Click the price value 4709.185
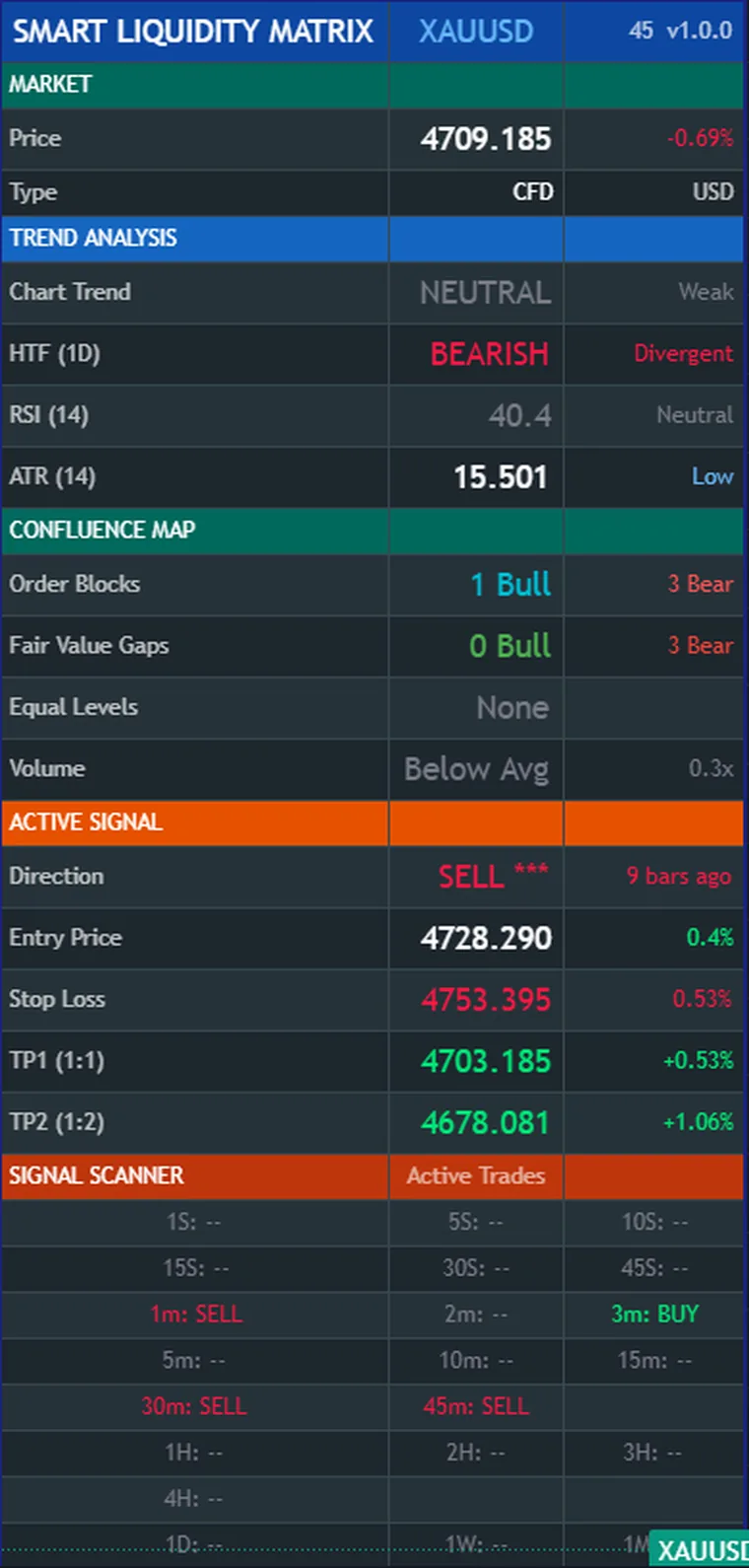749x1568 pixels. (486, 139)
